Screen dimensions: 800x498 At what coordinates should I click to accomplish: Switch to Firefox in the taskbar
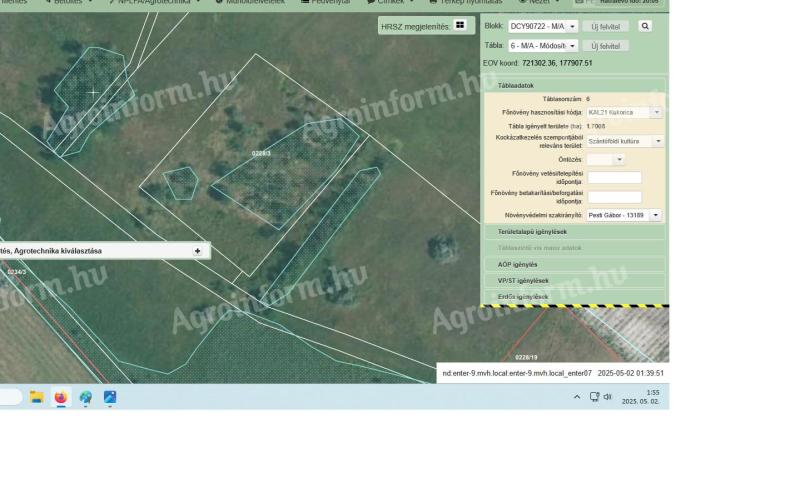pyautogui.click(x=61, y=397)
